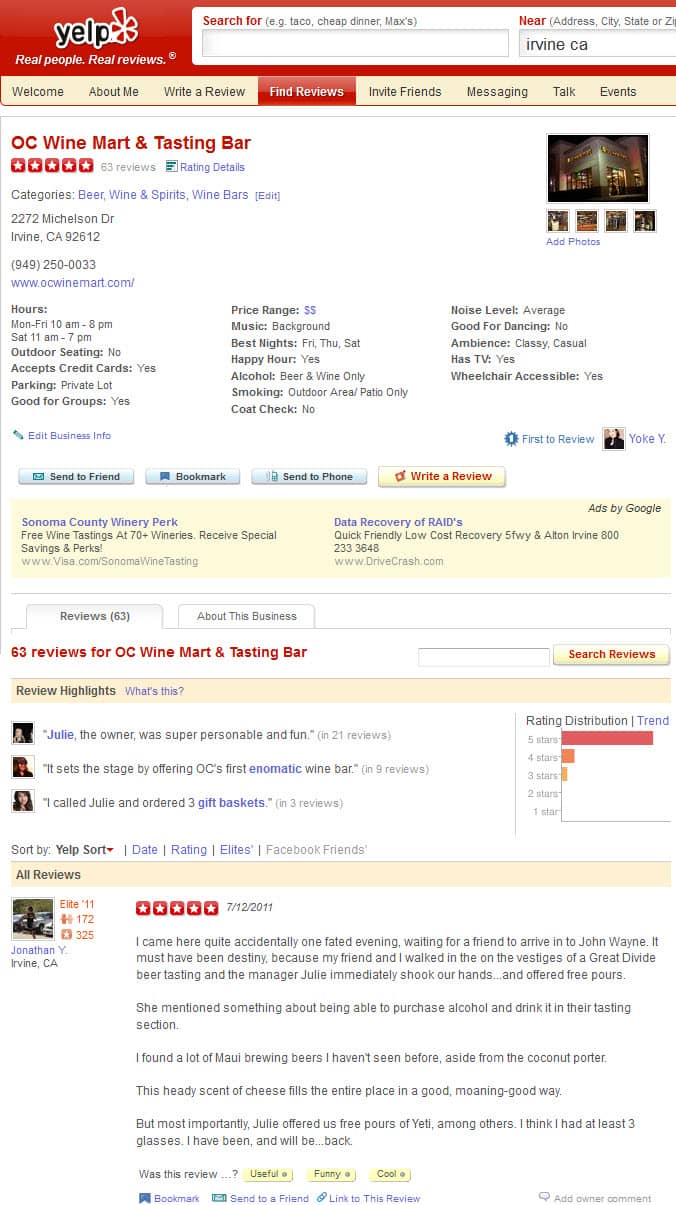Mark the review as Funny
Viewport: 676px width, 1205px height.
coord(330,1174)
